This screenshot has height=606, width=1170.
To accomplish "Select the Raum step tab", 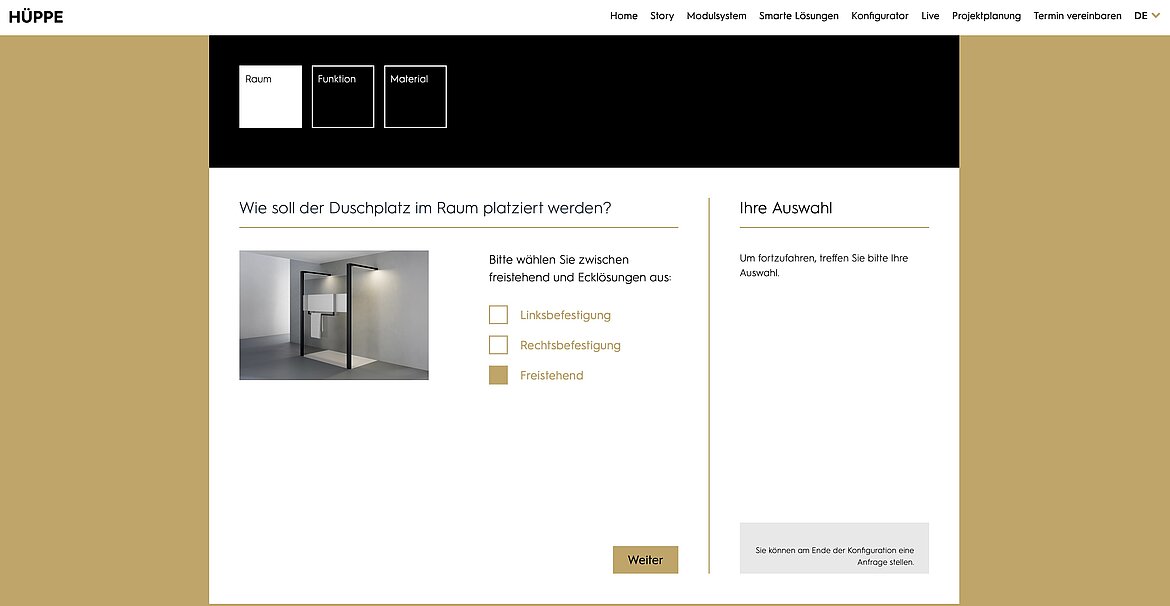I will tap(270, 97).
